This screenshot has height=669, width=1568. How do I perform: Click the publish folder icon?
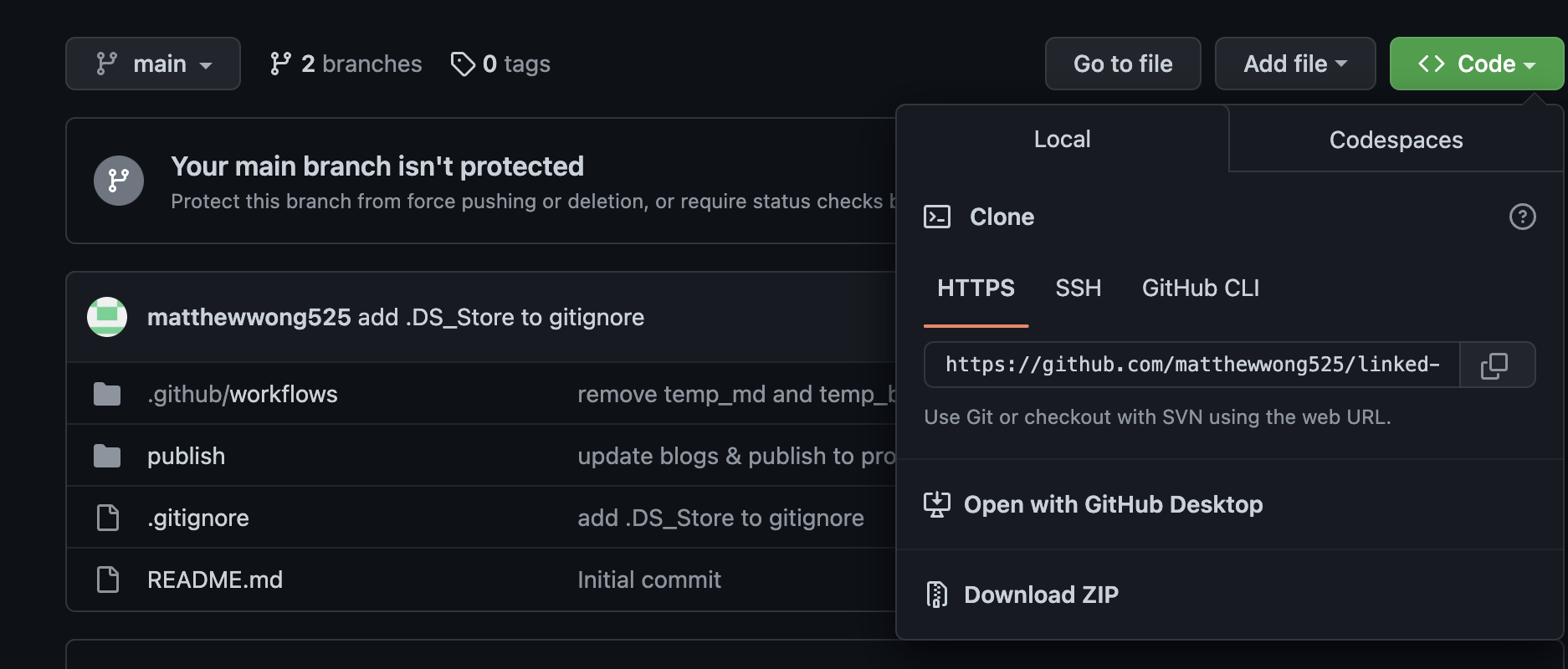[x=107, y=456]
